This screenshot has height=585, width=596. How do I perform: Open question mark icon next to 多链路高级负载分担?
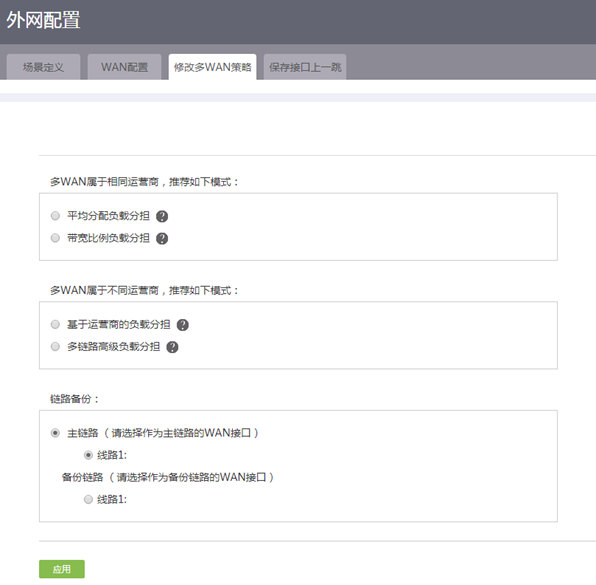(172, 347)
